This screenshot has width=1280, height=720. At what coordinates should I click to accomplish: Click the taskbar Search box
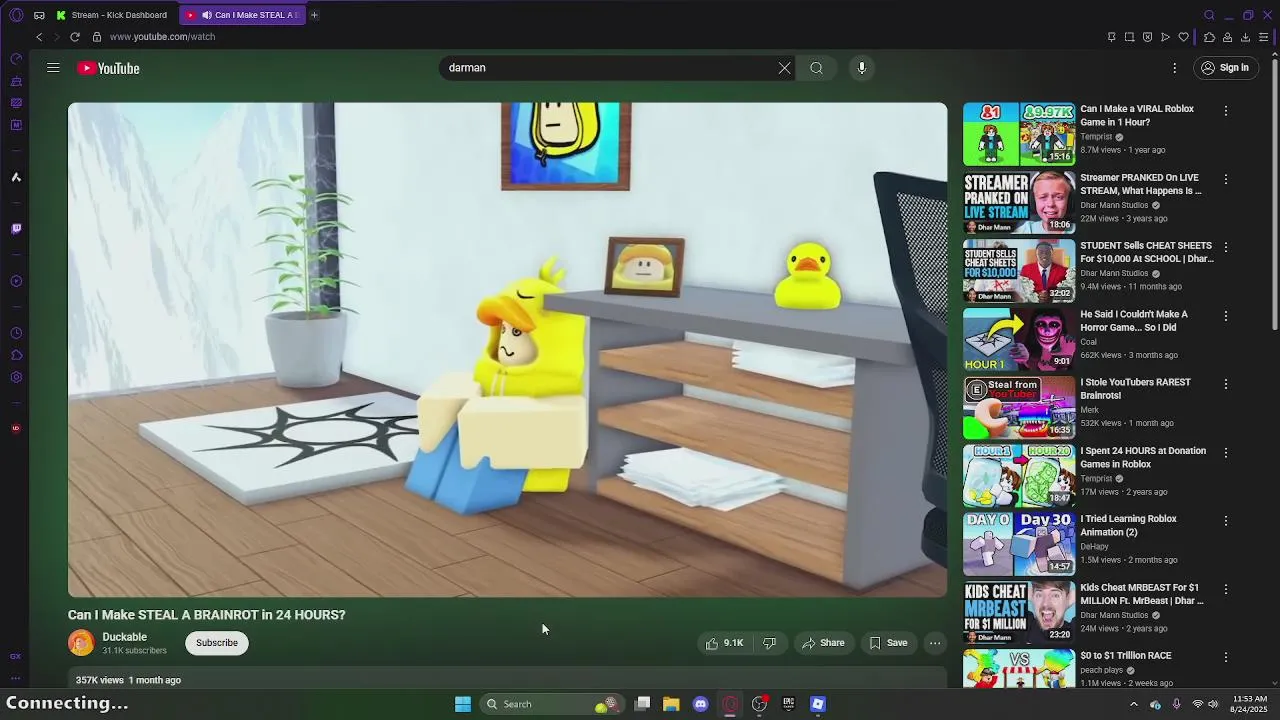pos(550,704)
